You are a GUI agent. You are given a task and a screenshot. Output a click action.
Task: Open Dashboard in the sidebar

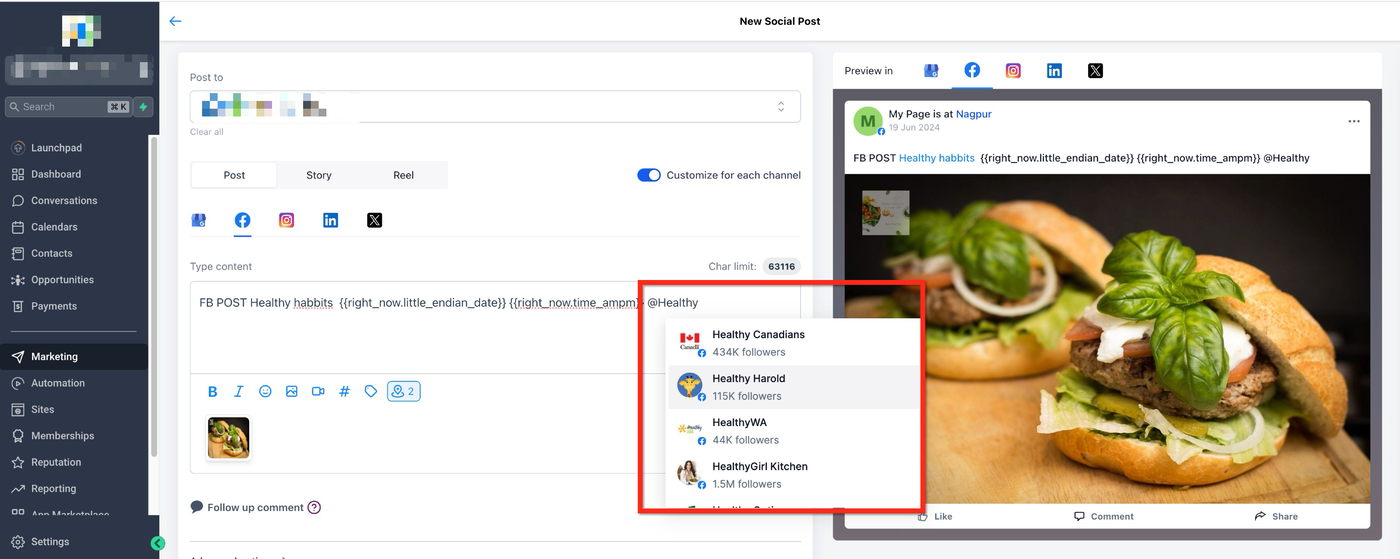pos(56,174)
